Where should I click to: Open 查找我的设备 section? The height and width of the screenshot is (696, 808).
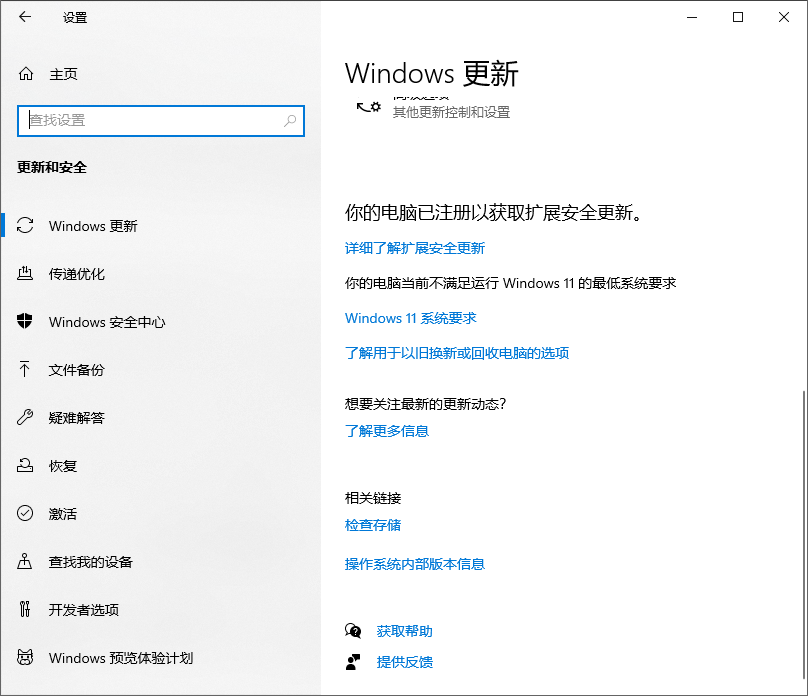[160, 561]
